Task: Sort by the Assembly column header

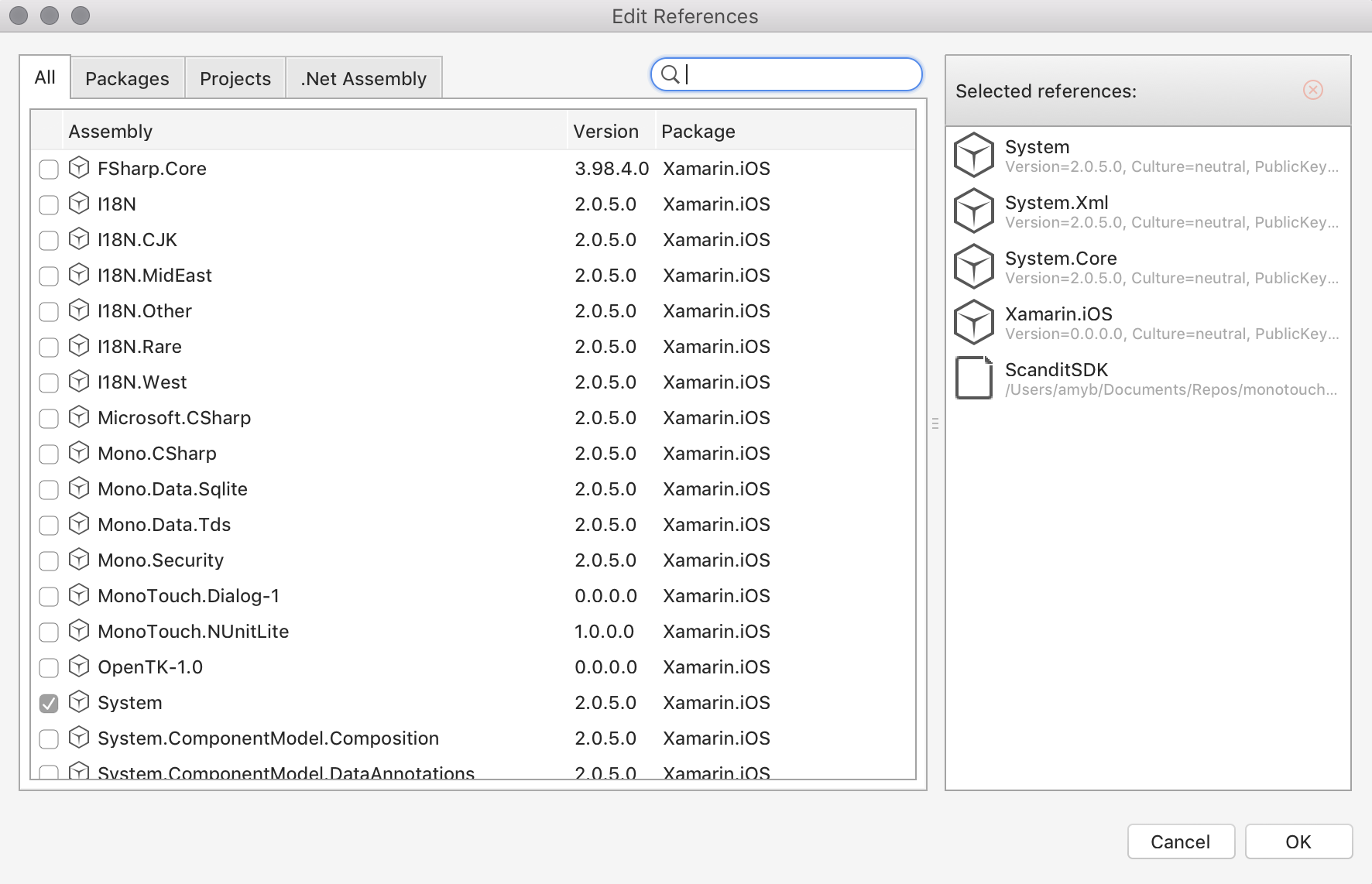Action: coord(315,131)
